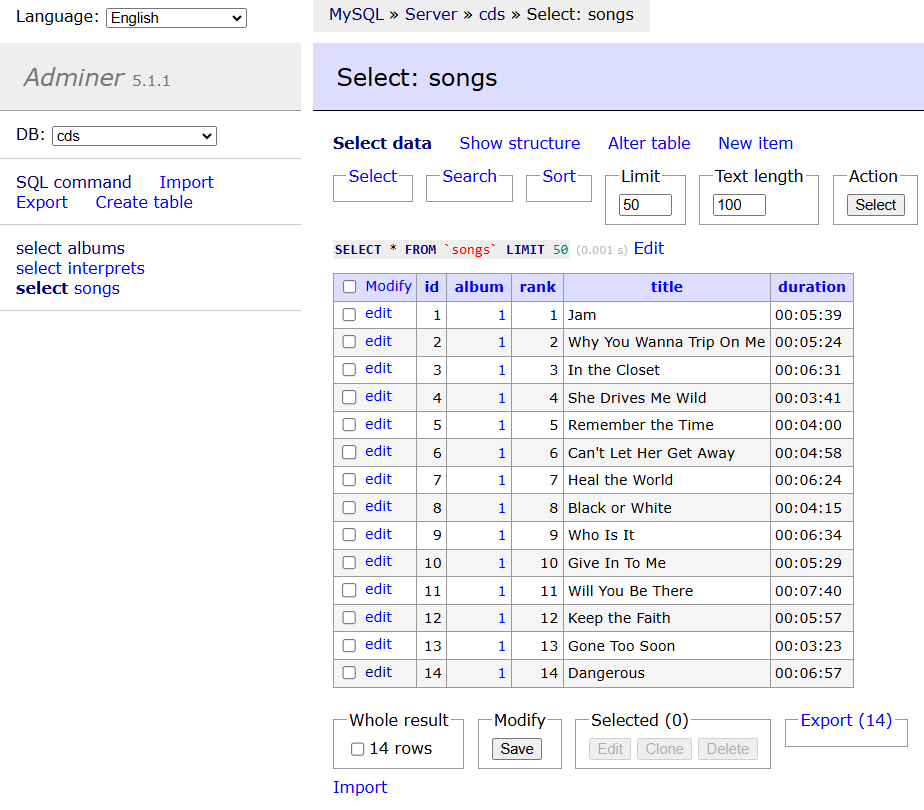Open Export (14)
Screen dimensions: 924x810
(845, 720)
